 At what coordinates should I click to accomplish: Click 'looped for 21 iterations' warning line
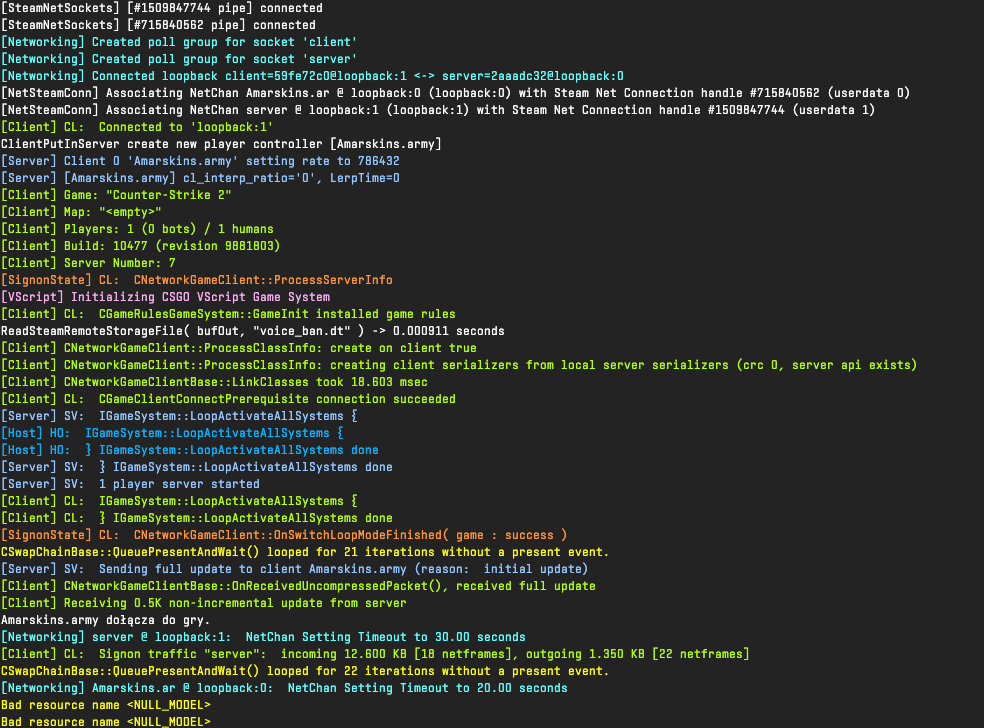(305, 552)
